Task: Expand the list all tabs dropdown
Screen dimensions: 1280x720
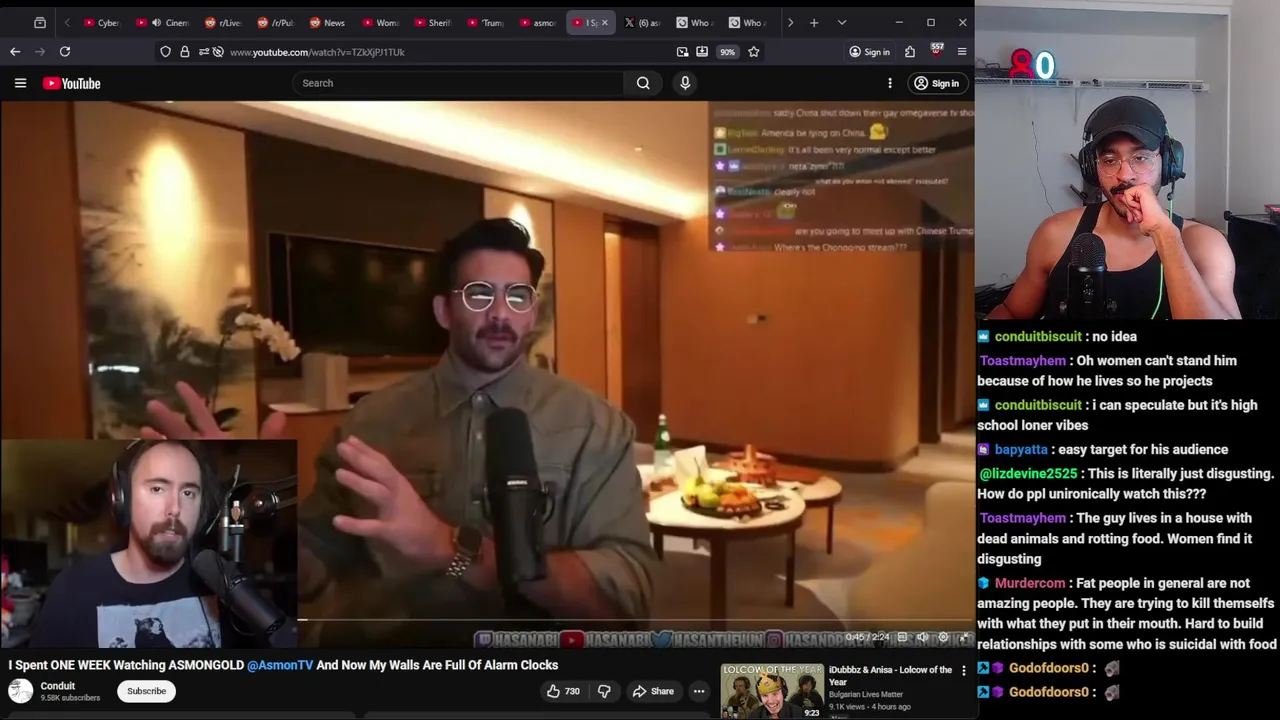Action: pos(842,22)
